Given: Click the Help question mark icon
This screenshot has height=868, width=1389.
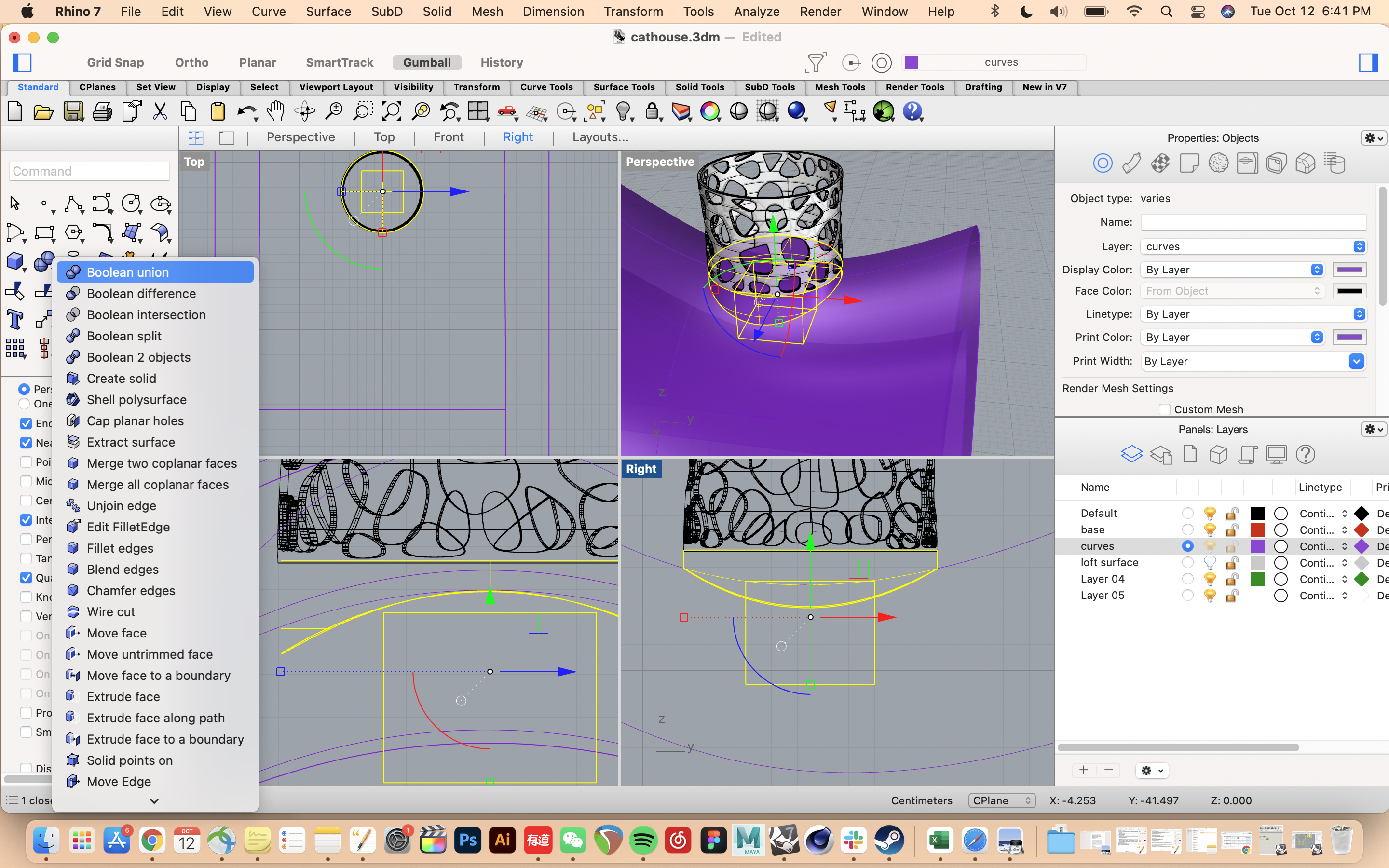Looking at the screenshot, I should 912,111.
